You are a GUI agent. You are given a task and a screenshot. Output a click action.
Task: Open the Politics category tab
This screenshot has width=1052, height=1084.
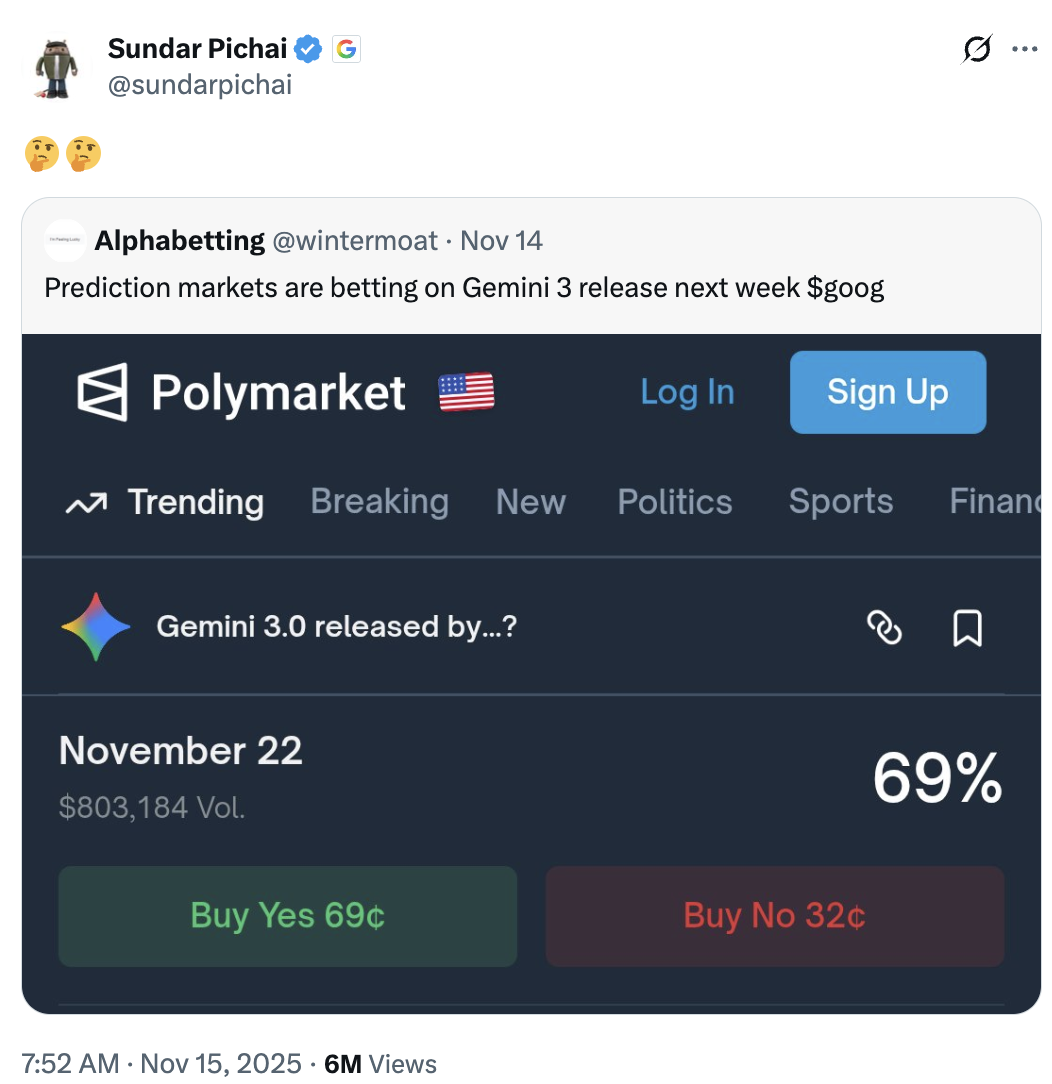(x=674, y=502)
